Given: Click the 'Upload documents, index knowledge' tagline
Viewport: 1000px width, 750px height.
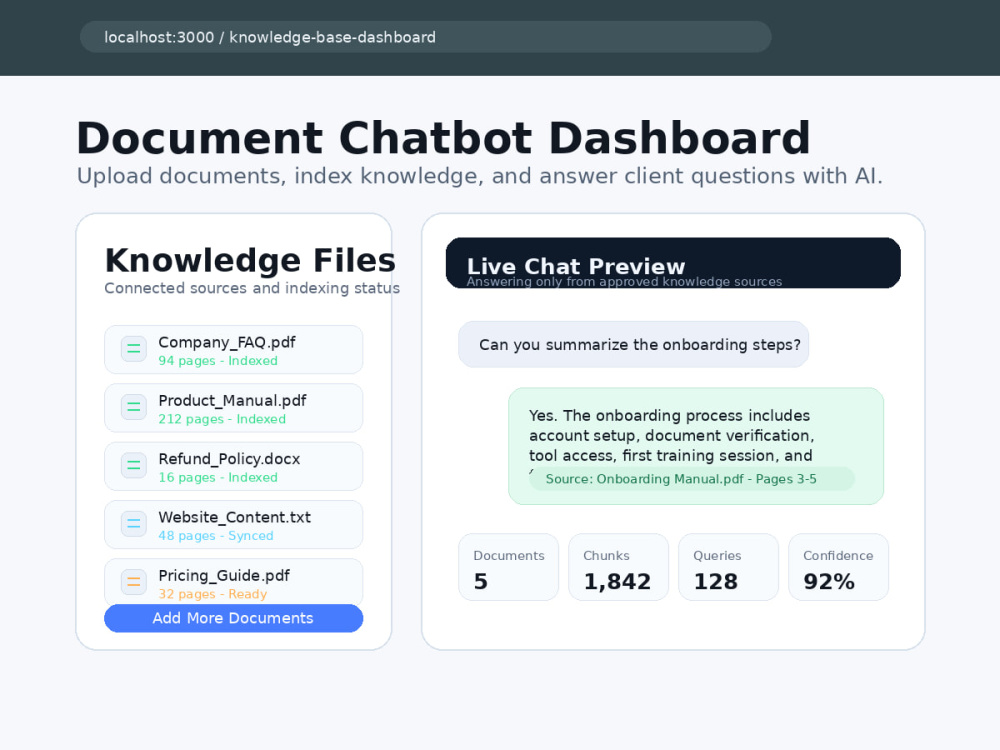Looking at the screenshot, I should 480,176.
